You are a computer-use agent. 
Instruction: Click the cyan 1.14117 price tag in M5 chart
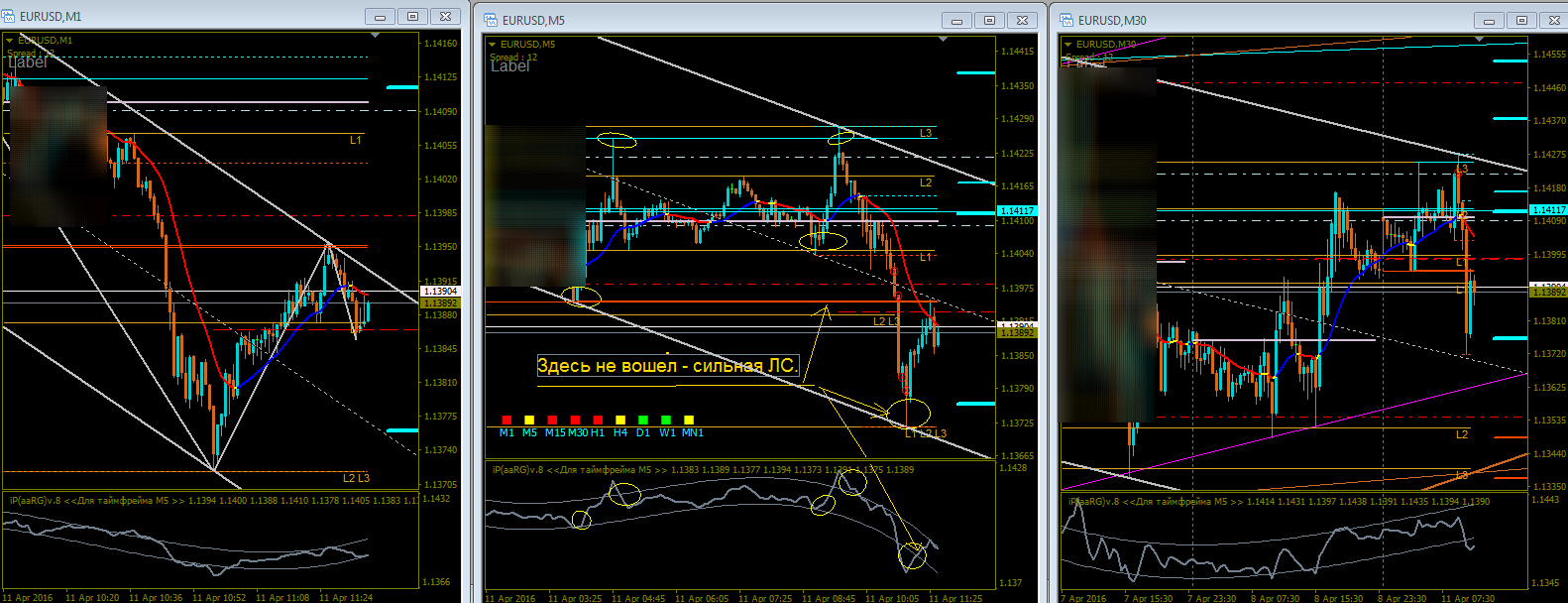(1016, 211)
